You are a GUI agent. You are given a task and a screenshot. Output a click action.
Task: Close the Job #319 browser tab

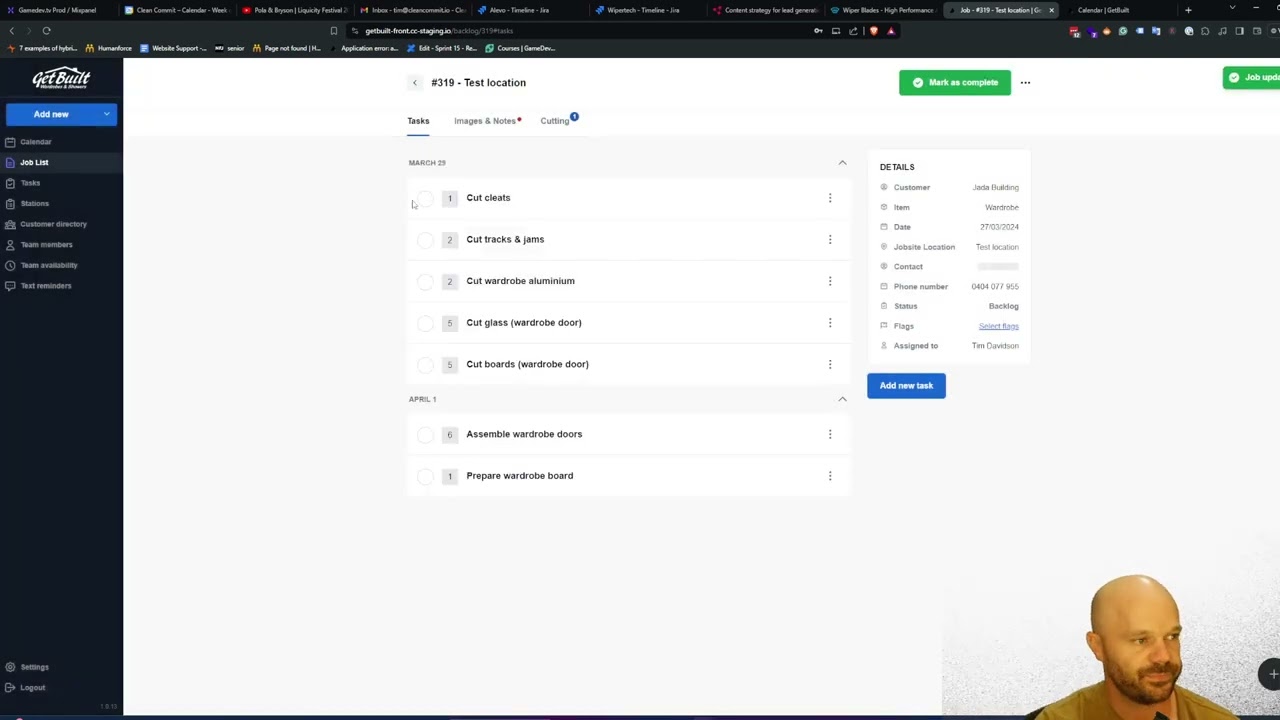coord(1051,10)
